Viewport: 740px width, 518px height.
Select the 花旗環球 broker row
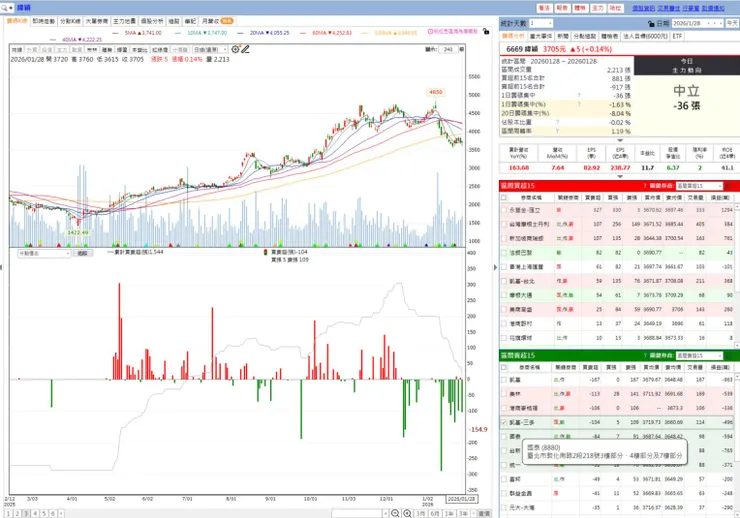coord(616,338)
